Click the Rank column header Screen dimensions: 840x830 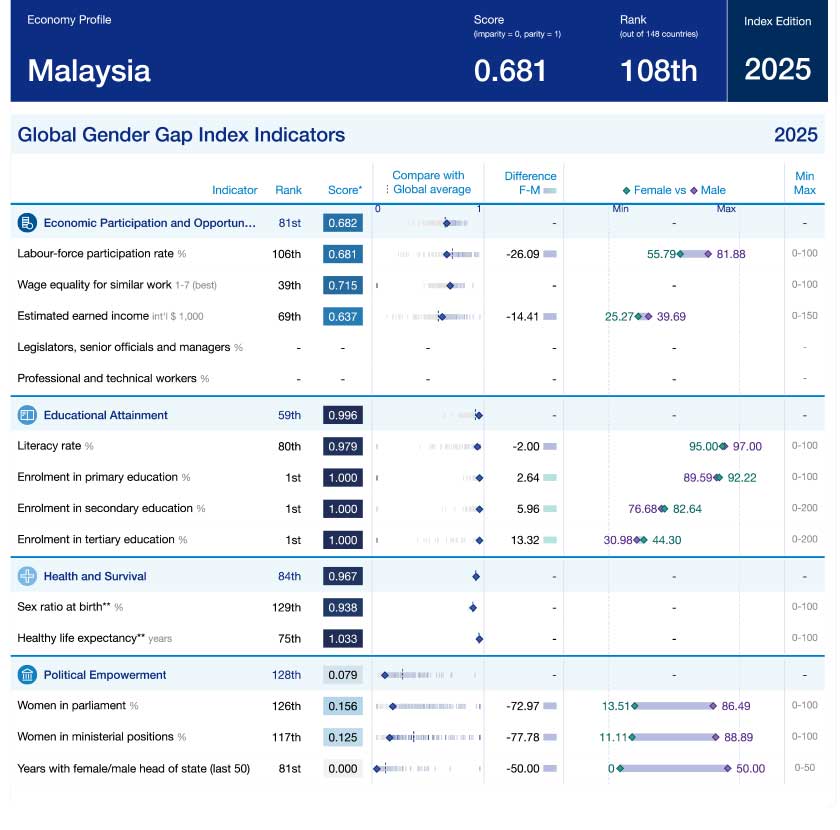288,190
